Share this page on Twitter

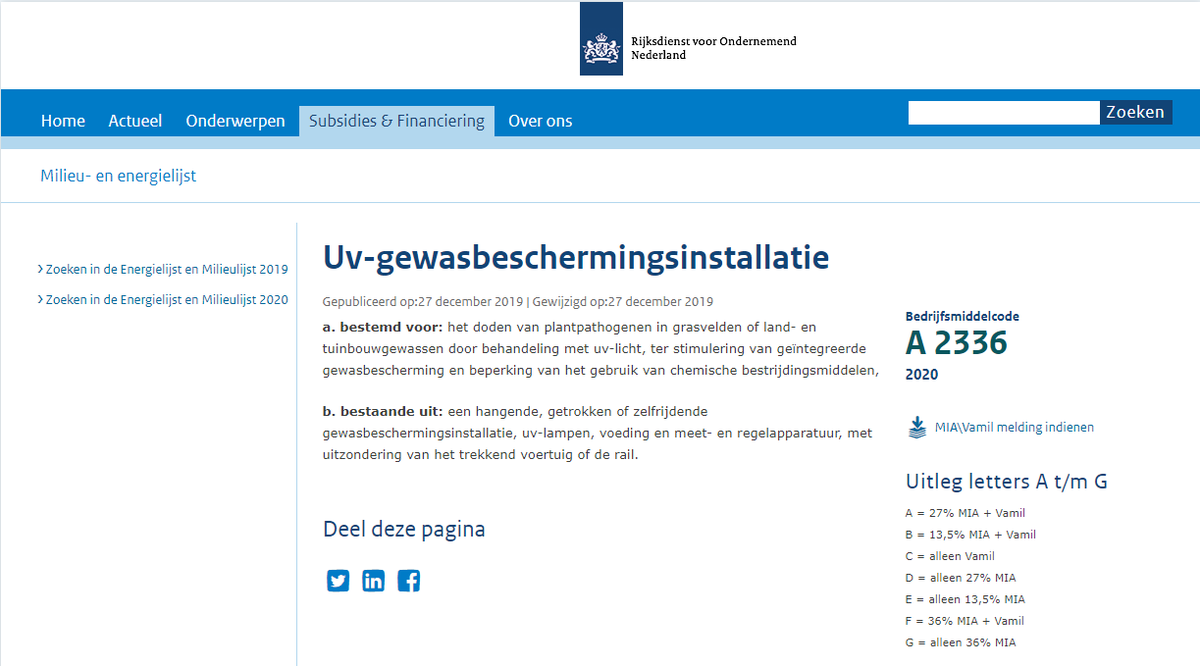pyautogui.click(x=338, y=580)
